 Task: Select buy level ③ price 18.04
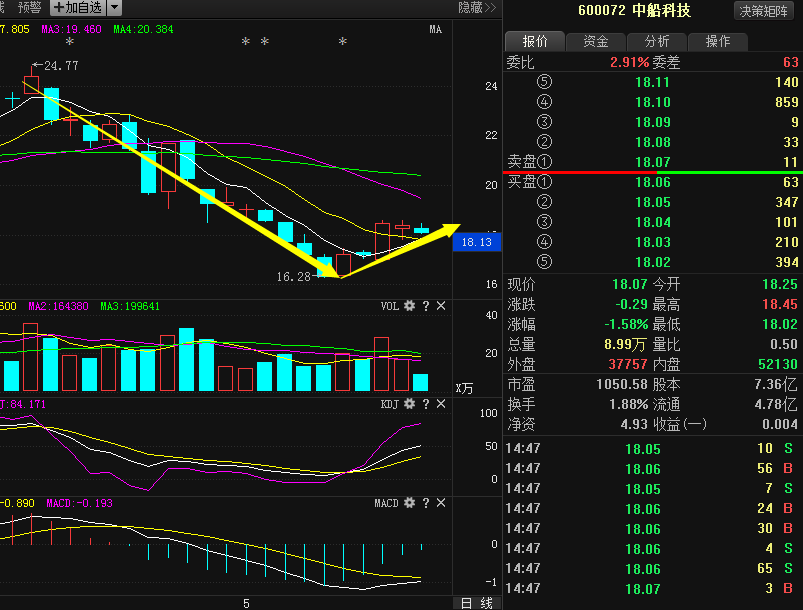pos(652,222)
